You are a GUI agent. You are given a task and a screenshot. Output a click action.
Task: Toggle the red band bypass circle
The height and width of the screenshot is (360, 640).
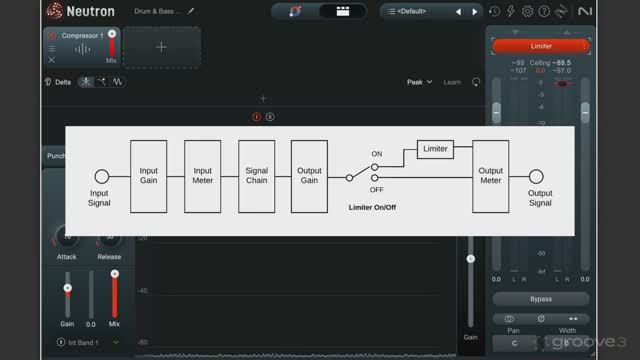256,117
